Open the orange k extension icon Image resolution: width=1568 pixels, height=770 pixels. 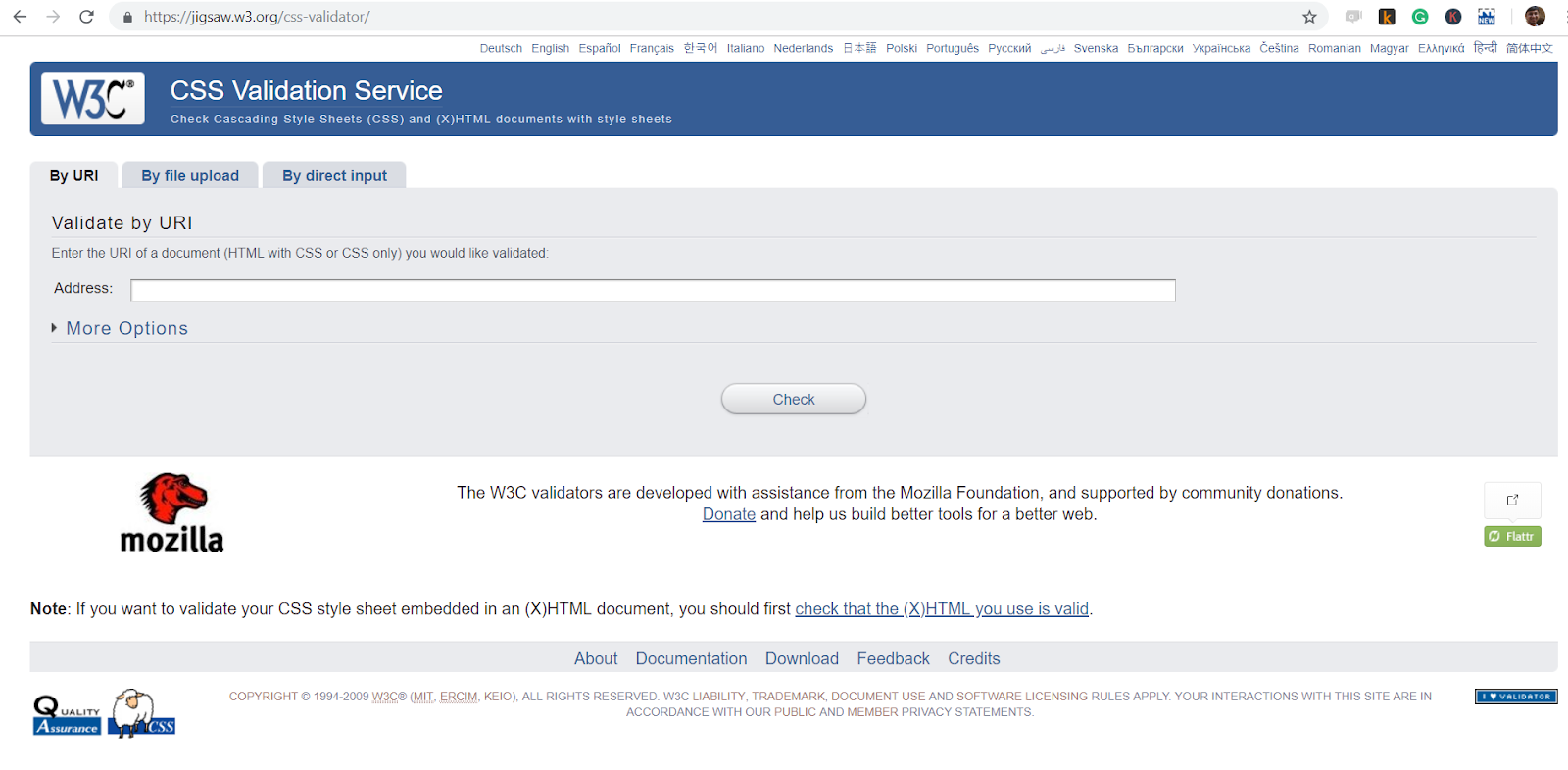click(1387, 17)
